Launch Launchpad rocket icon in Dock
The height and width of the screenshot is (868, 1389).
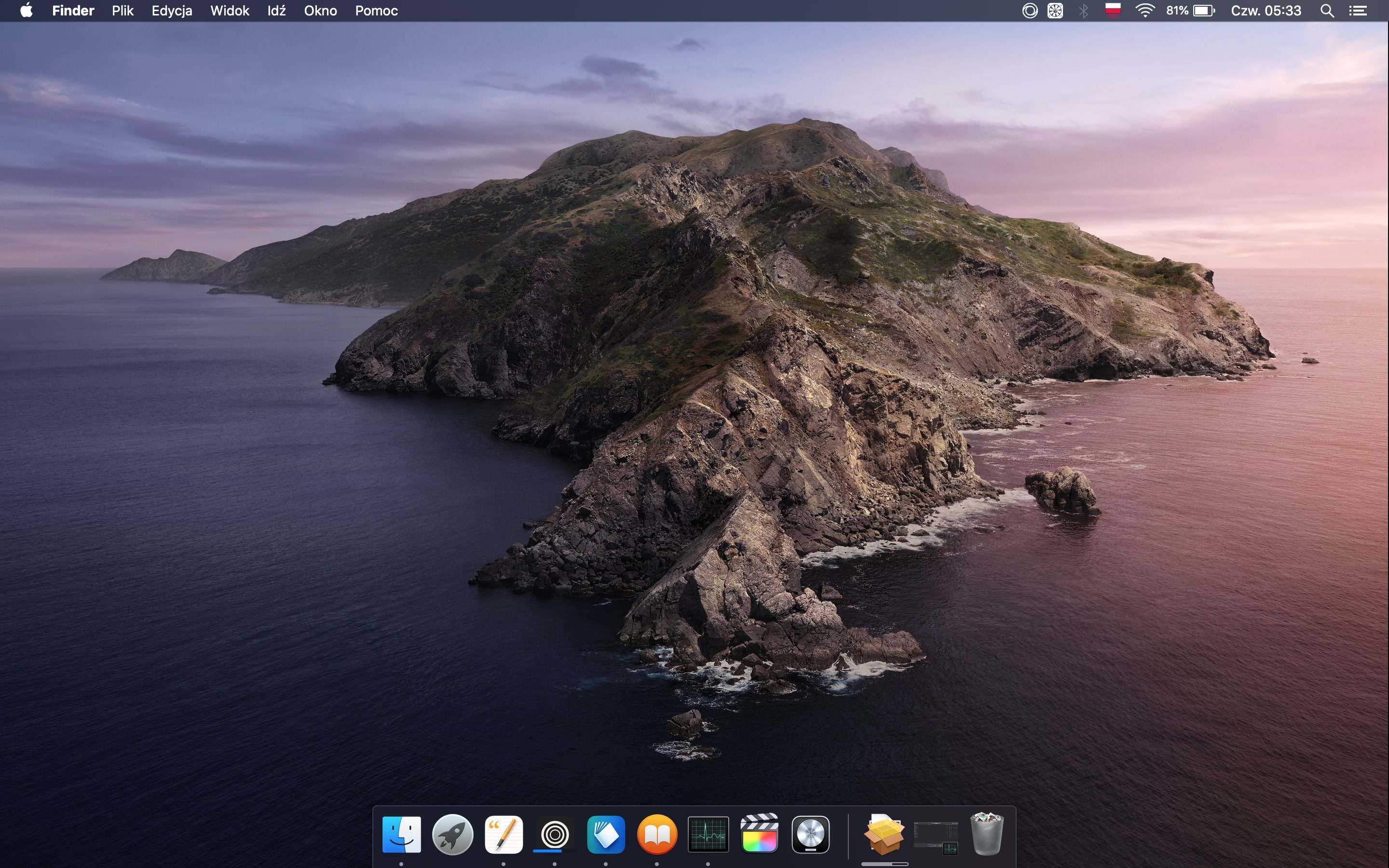[x=452, y=834]
